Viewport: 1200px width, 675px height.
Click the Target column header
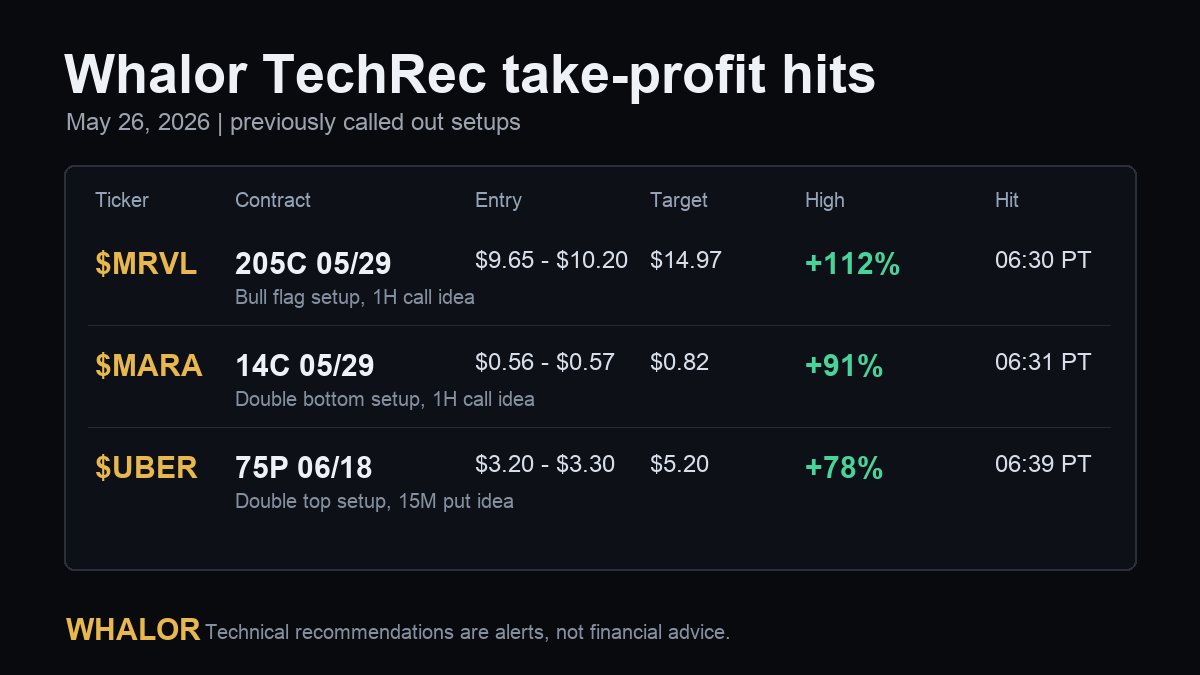[x=679, y=200]
